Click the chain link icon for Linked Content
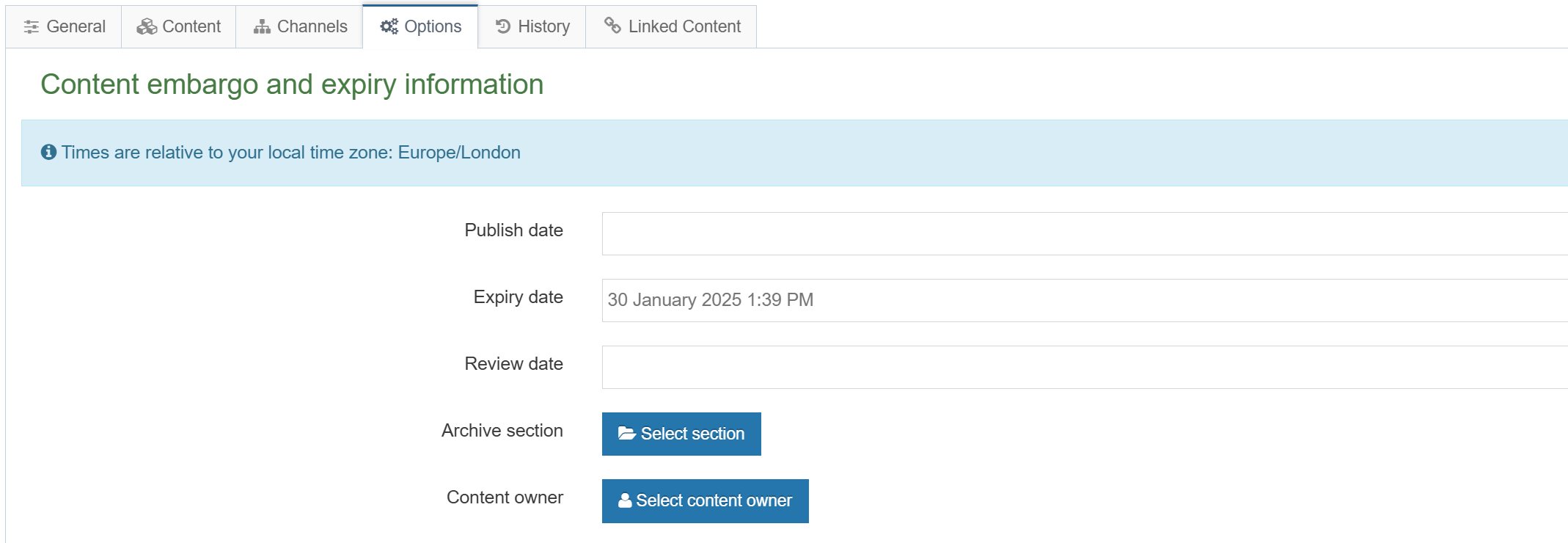This screenshot has height=543, width=1568. [x=612, y=26]
